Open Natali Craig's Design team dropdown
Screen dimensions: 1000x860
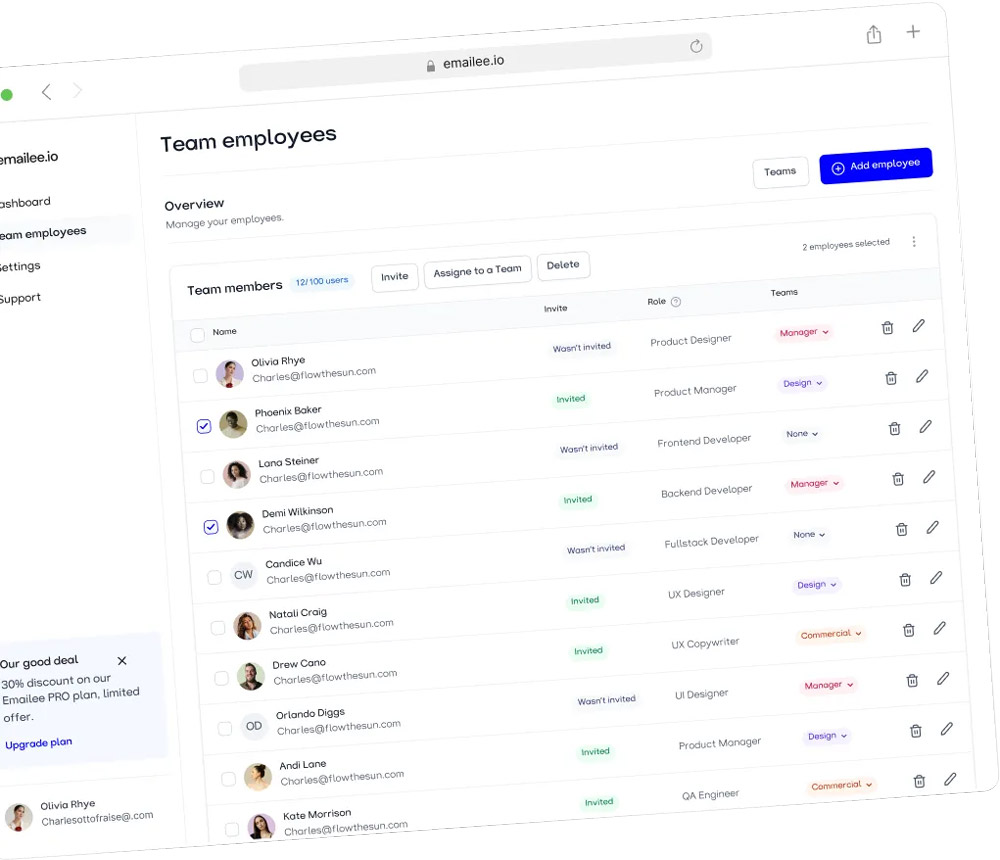(816, 585)
